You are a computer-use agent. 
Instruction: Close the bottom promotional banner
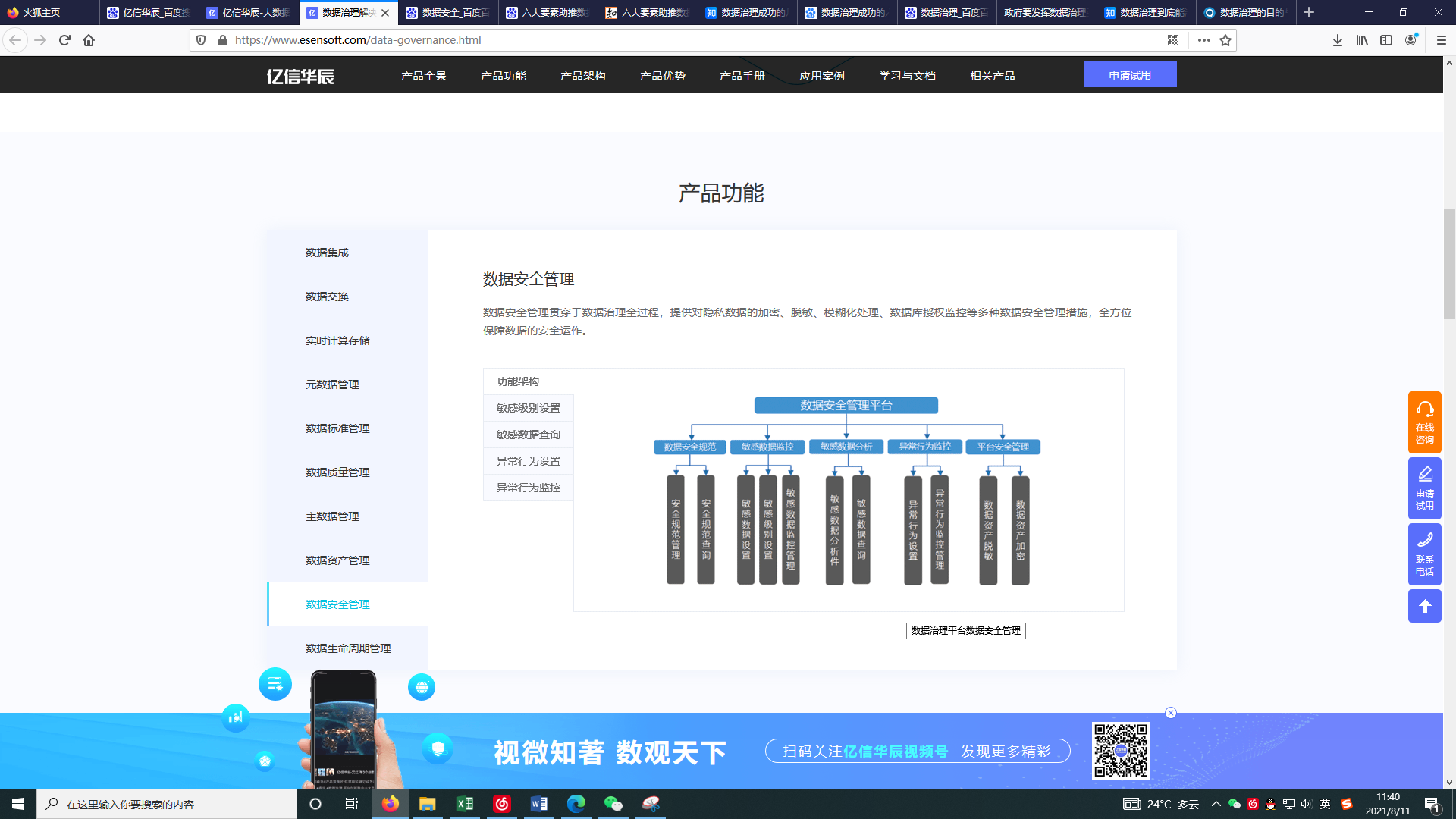pyautogui.click(x=1171, y=713)
